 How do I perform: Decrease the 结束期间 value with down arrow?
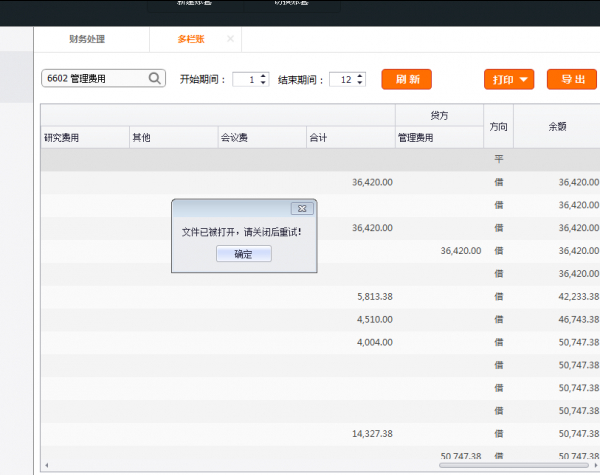click(x=360, y=83)
